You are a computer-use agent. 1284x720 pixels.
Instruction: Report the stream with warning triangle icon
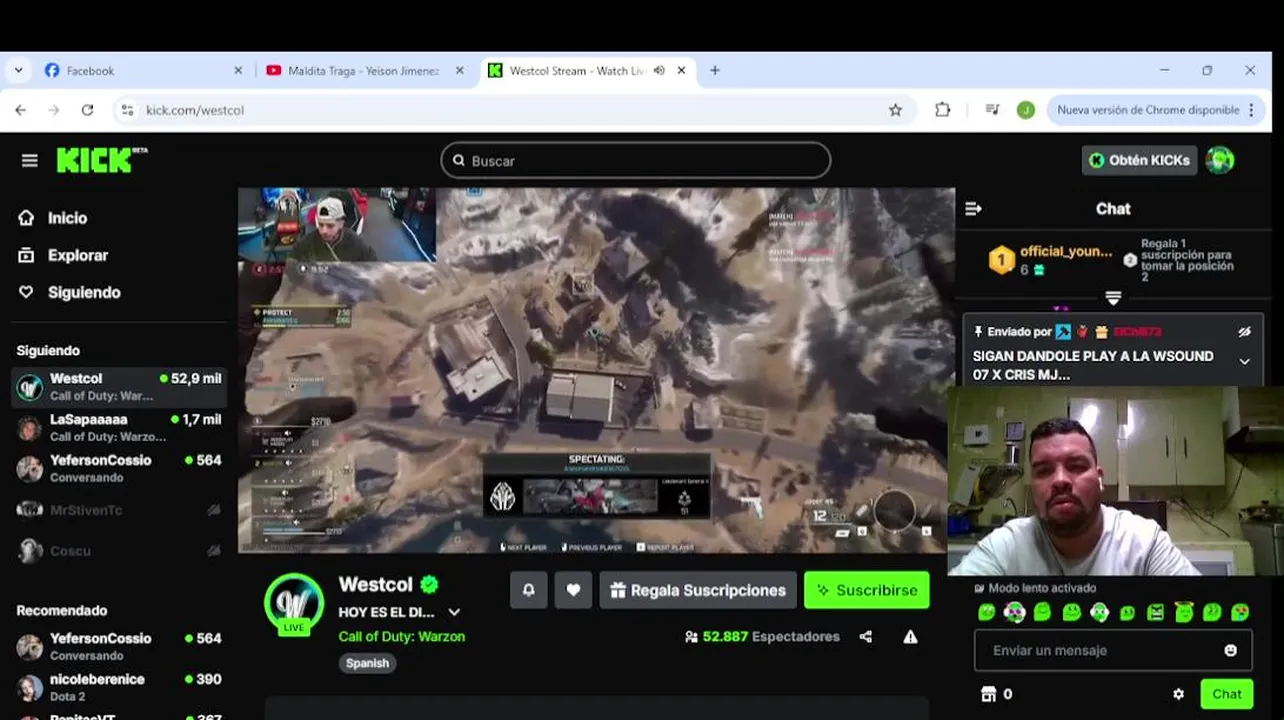[910, 636]
